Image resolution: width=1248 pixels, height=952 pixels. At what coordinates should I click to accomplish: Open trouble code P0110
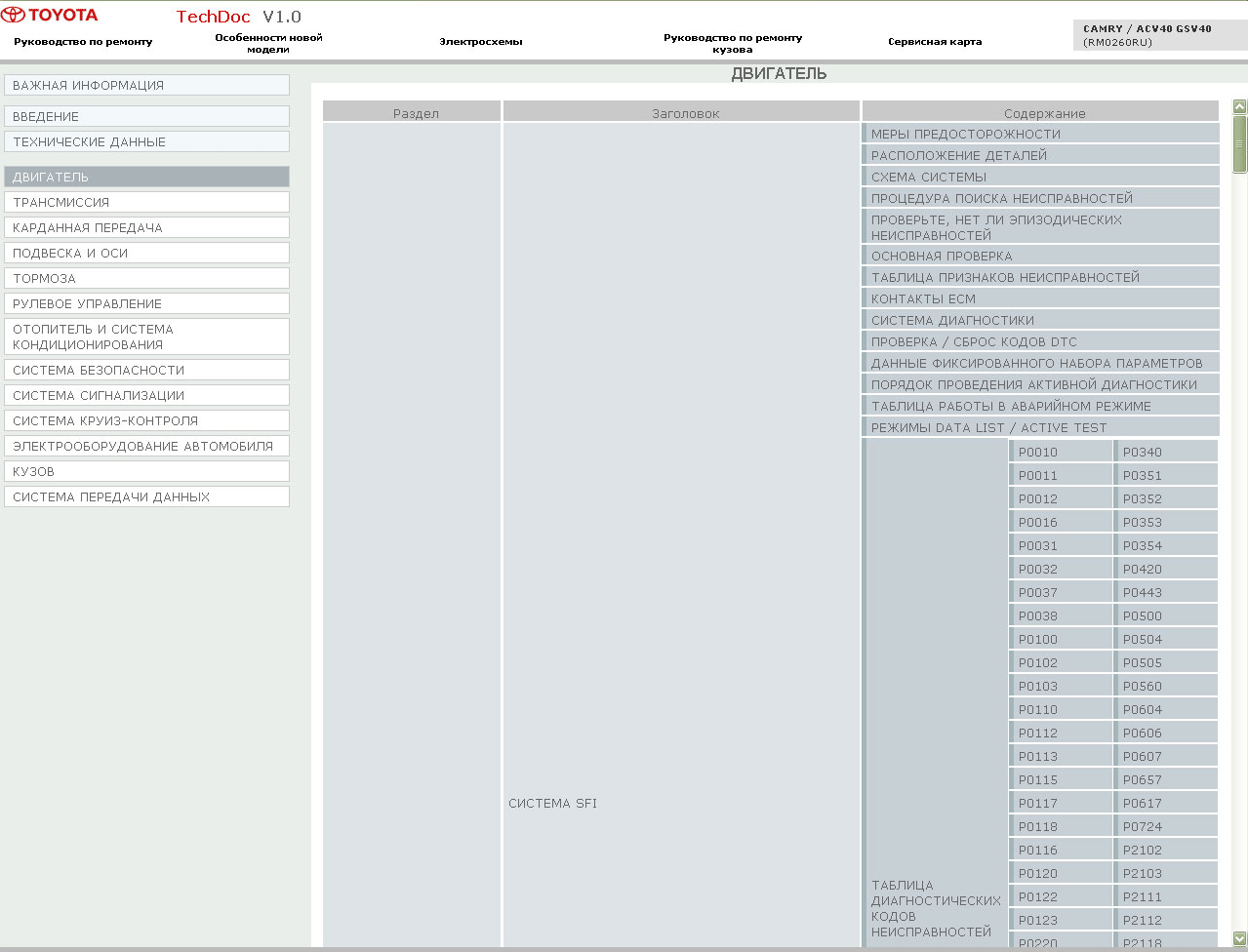tap(1061, 709)
